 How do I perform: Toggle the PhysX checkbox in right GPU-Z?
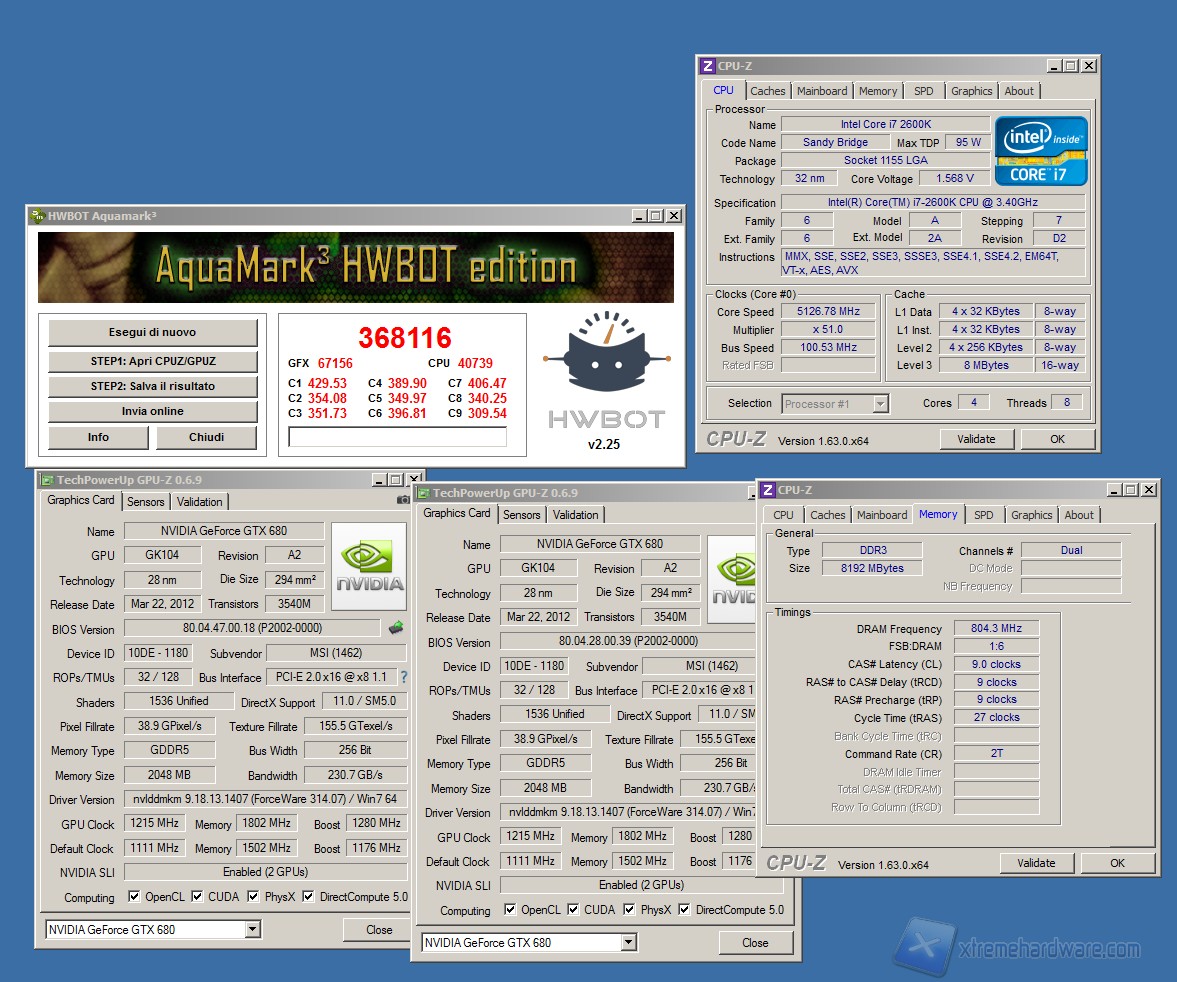coord(630,910)
